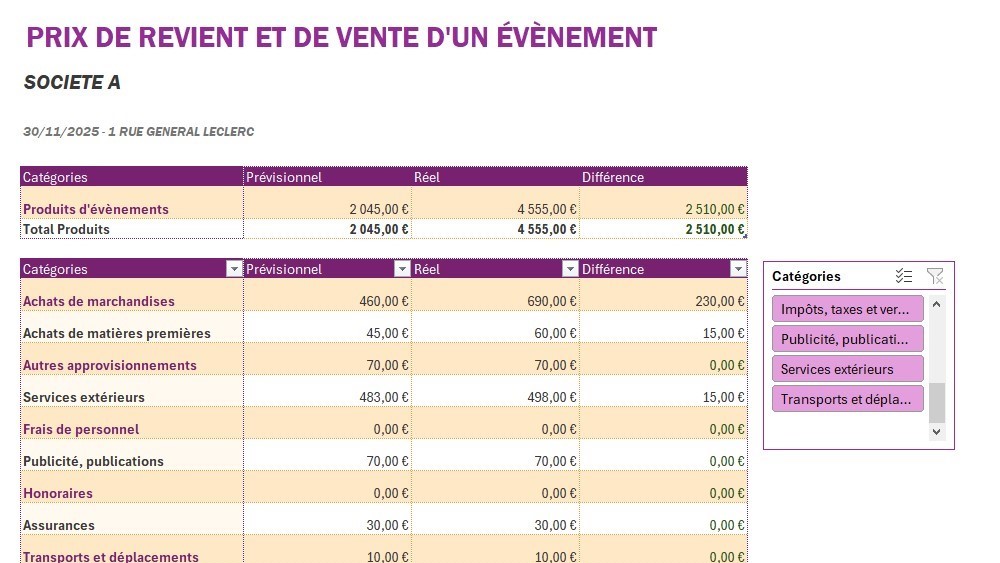Toggle multi-select in the Catégories slicer
Screen dimensions: 1000x563
tap(904, 276)
